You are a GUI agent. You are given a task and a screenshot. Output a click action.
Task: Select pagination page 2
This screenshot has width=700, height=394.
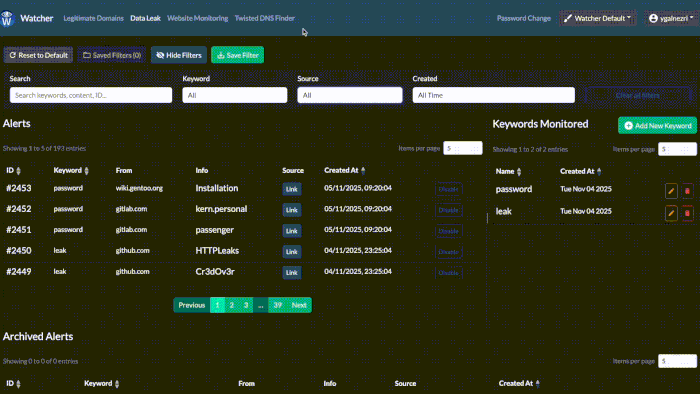tap(232, 305)
